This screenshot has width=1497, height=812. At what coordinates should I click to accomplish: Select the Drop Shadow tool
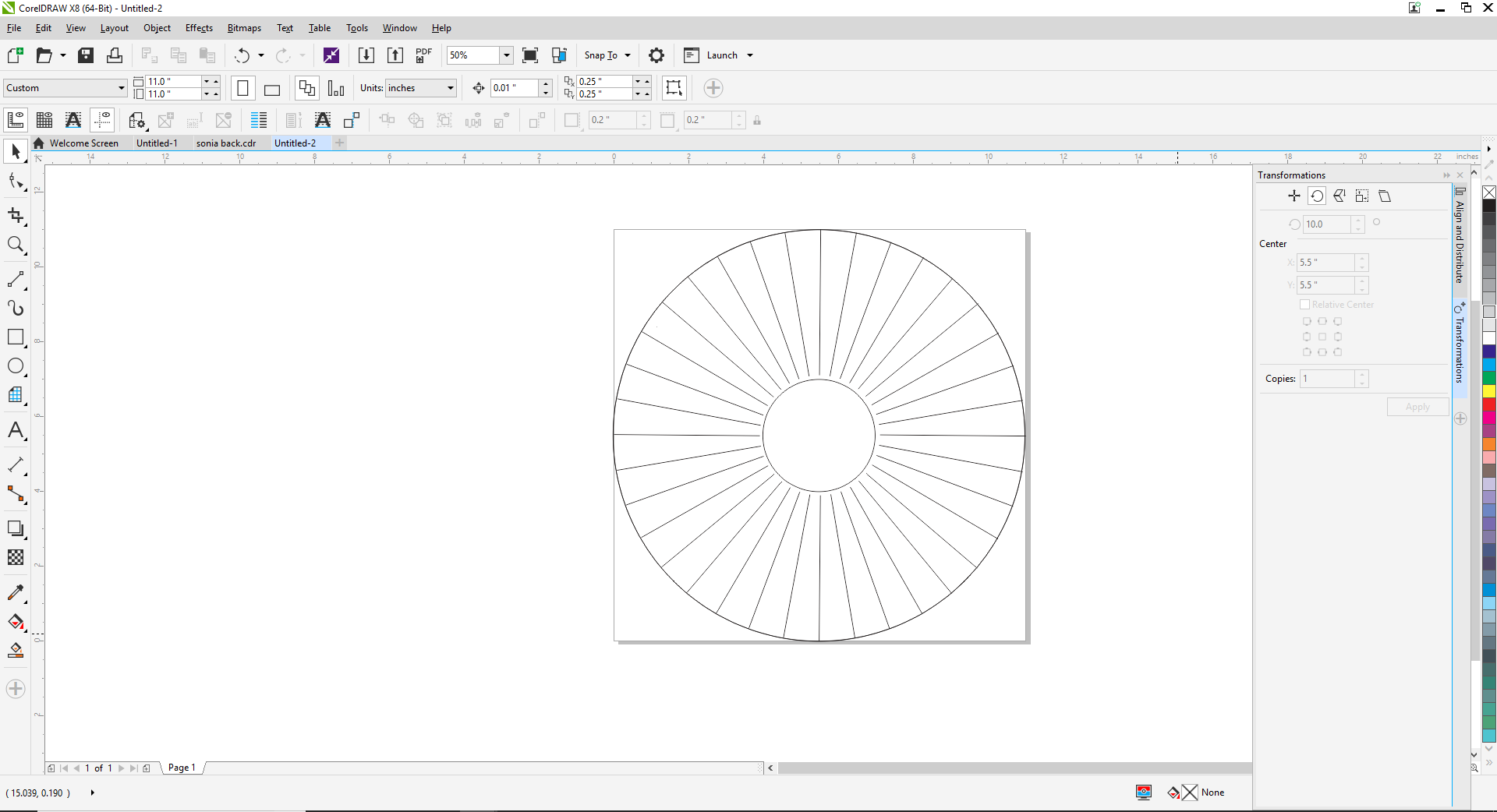pyautogui.click(x=16, y=528)
